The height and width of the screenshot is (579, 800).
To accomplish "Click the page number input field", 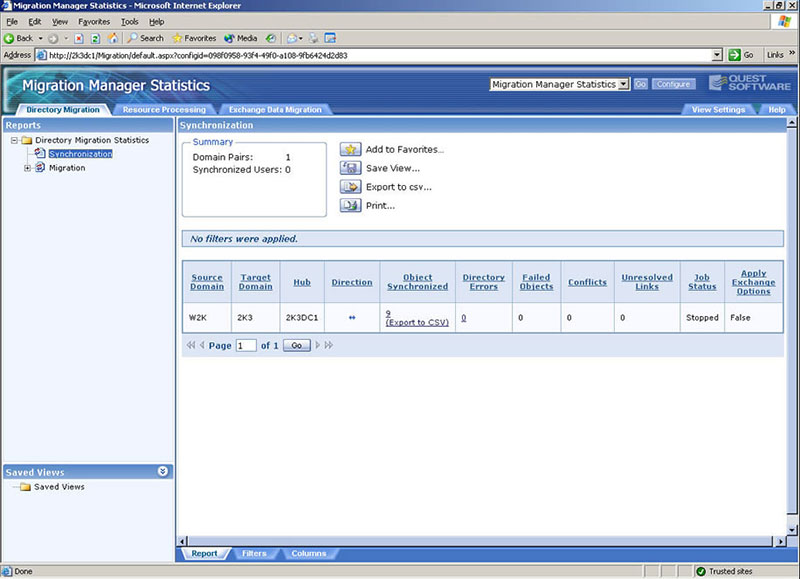I will (246, 345).
